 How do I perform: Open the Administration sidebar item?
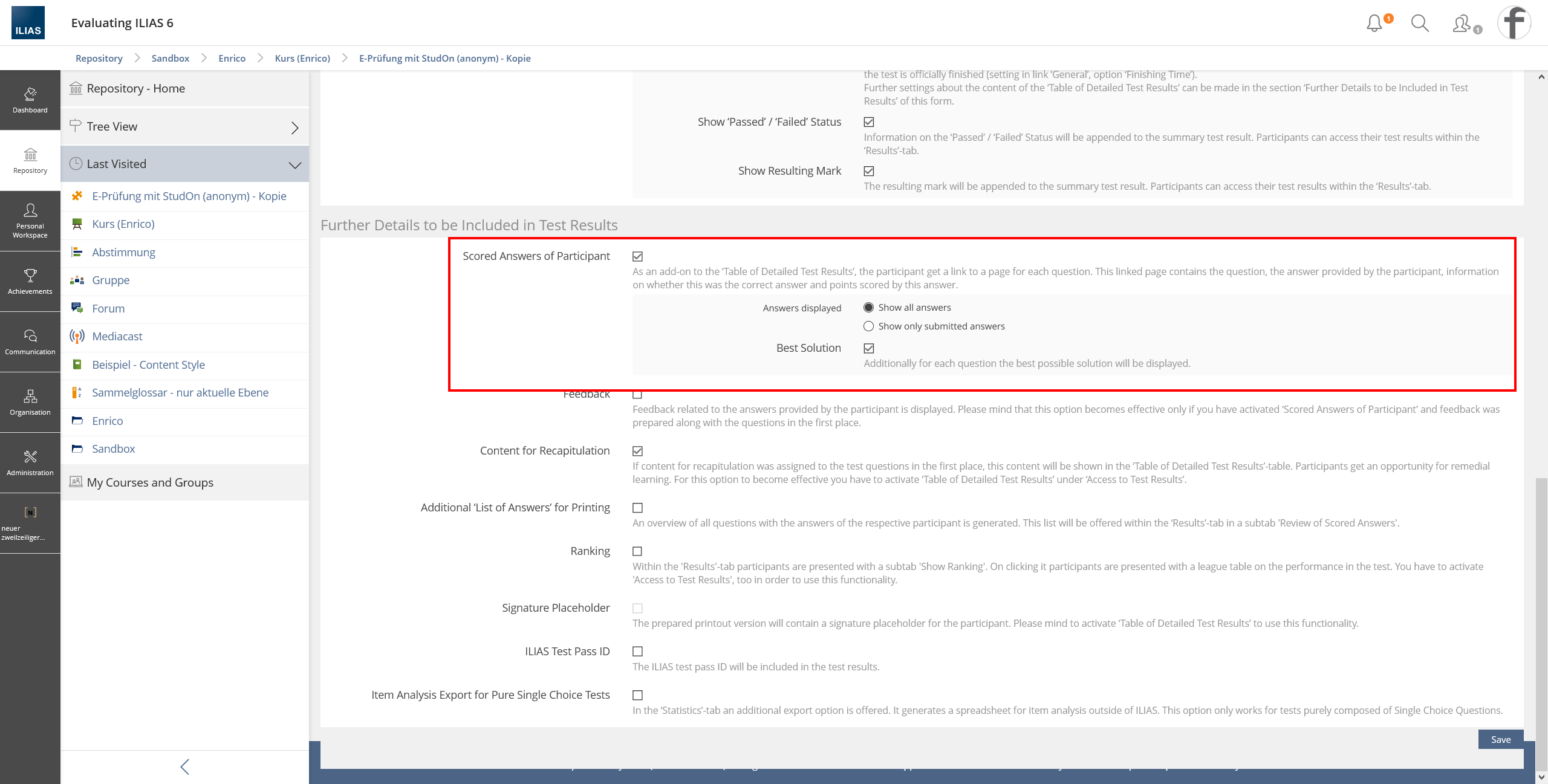(x=30, y=463)
